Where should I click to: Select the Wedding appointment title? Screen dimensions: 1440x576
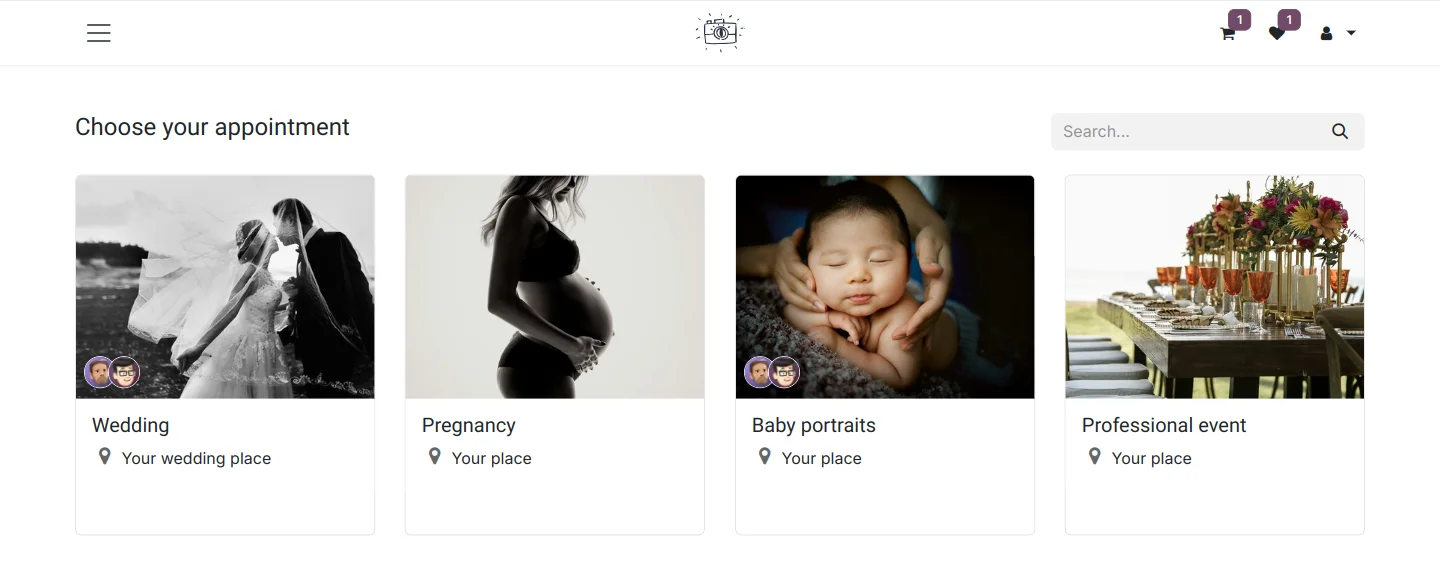[131, 425]
